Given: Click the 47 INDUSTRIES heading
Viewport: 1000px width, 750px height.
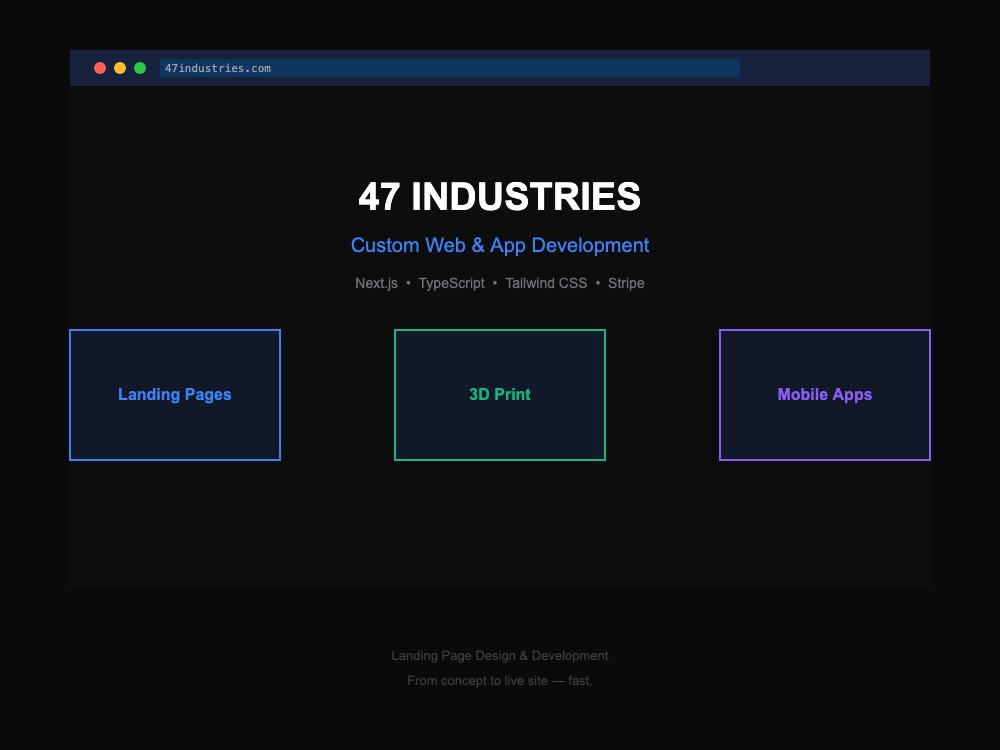Looking at the screenshot, I should [x=500, y=196].
